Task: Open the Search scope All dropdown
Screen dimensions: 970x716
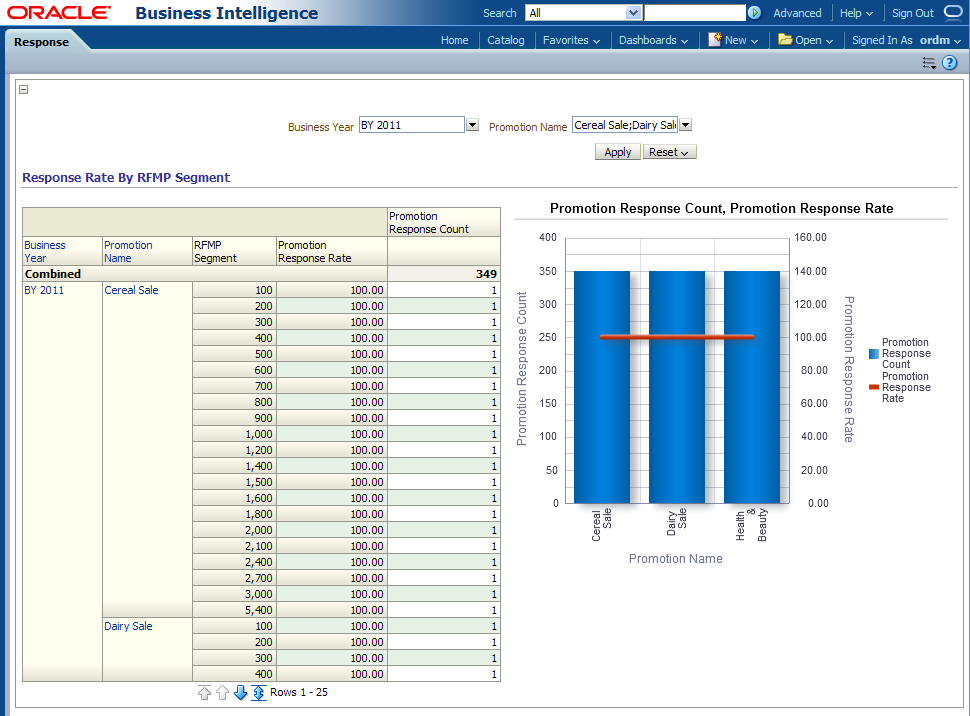Action: click(633, 13)
